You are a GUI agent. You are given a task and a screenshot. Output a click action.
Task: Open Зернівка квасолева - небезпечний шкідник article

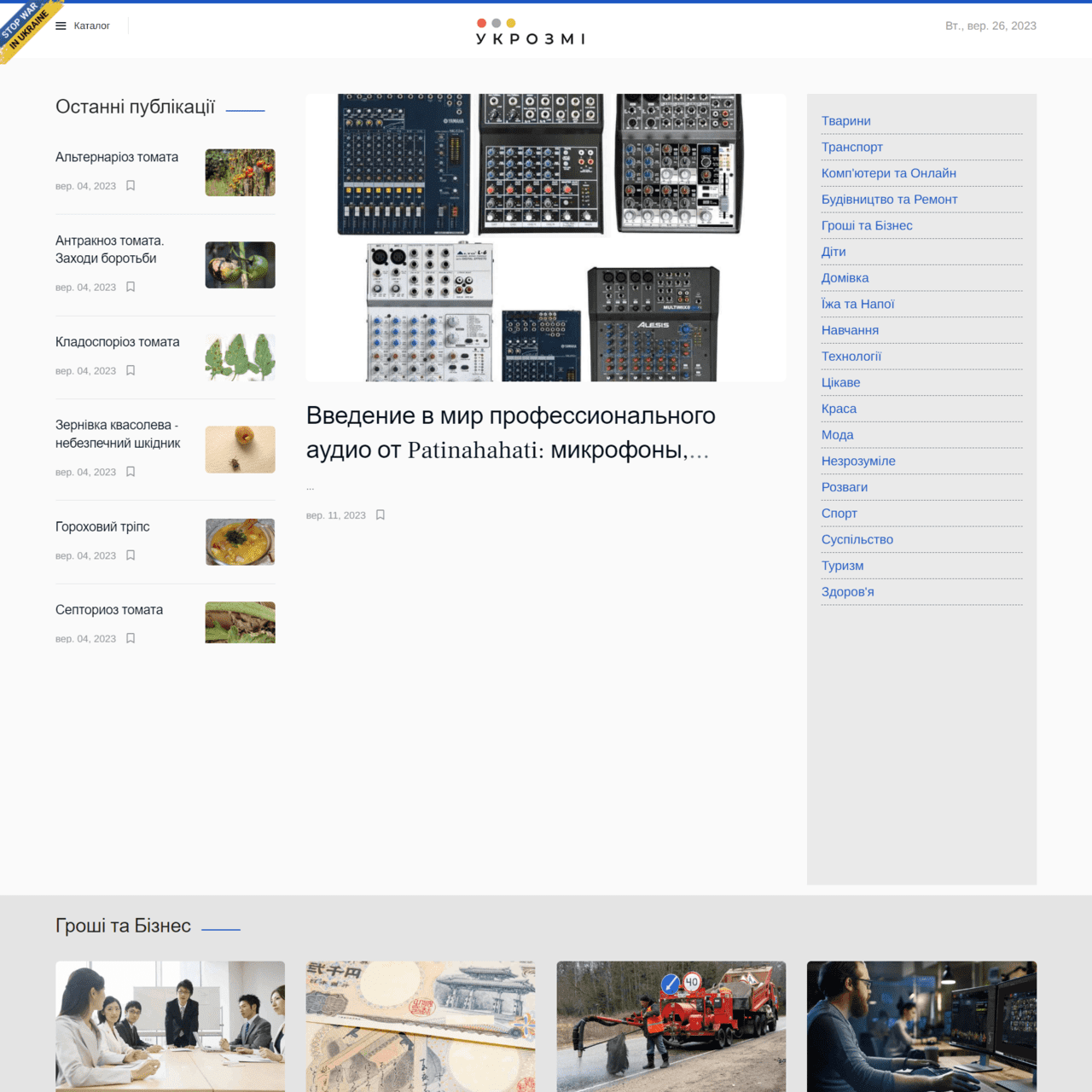tap(118, 434)
